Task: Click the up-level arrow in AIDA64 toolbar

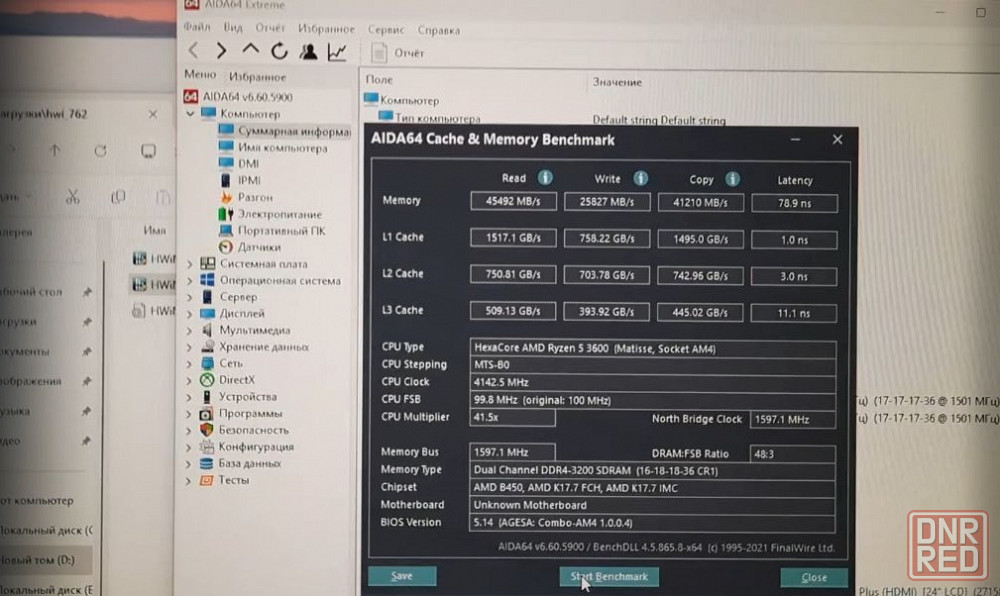Action: 250,49
